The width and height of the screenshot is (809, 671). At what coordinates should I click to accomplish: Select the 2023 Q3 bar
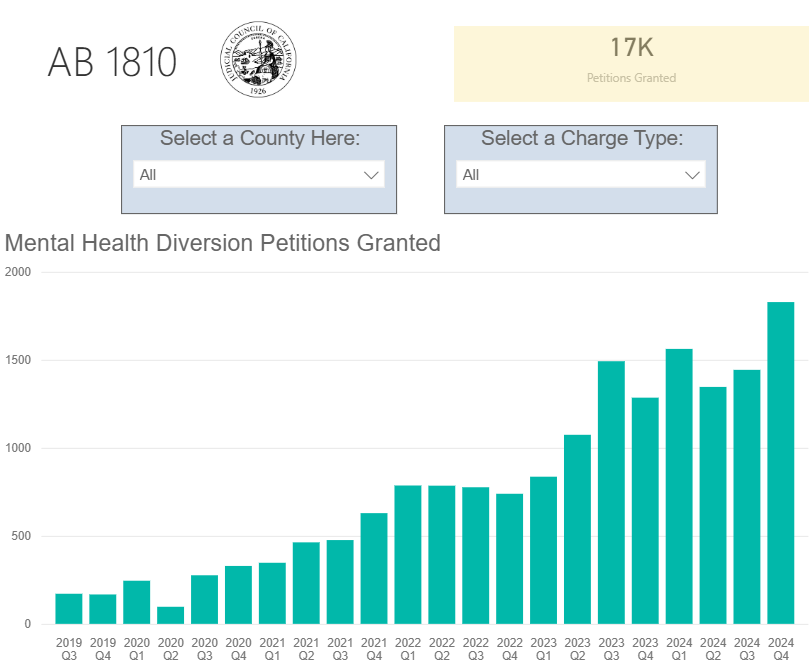pyautogui.click(x=611, y=492)
